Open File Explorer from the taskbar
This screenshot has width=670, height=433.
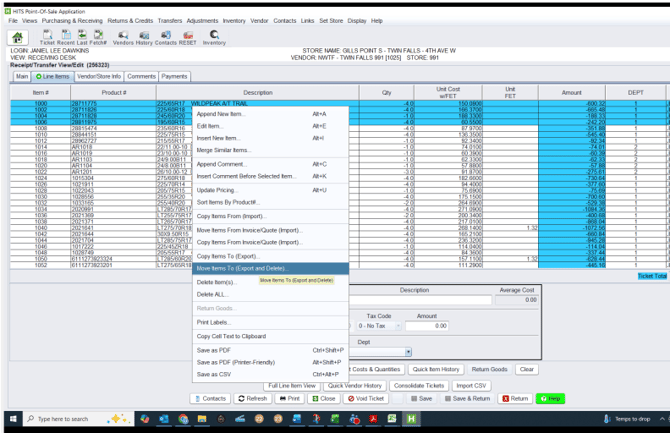pyautogui.click(x=202, y=419)
